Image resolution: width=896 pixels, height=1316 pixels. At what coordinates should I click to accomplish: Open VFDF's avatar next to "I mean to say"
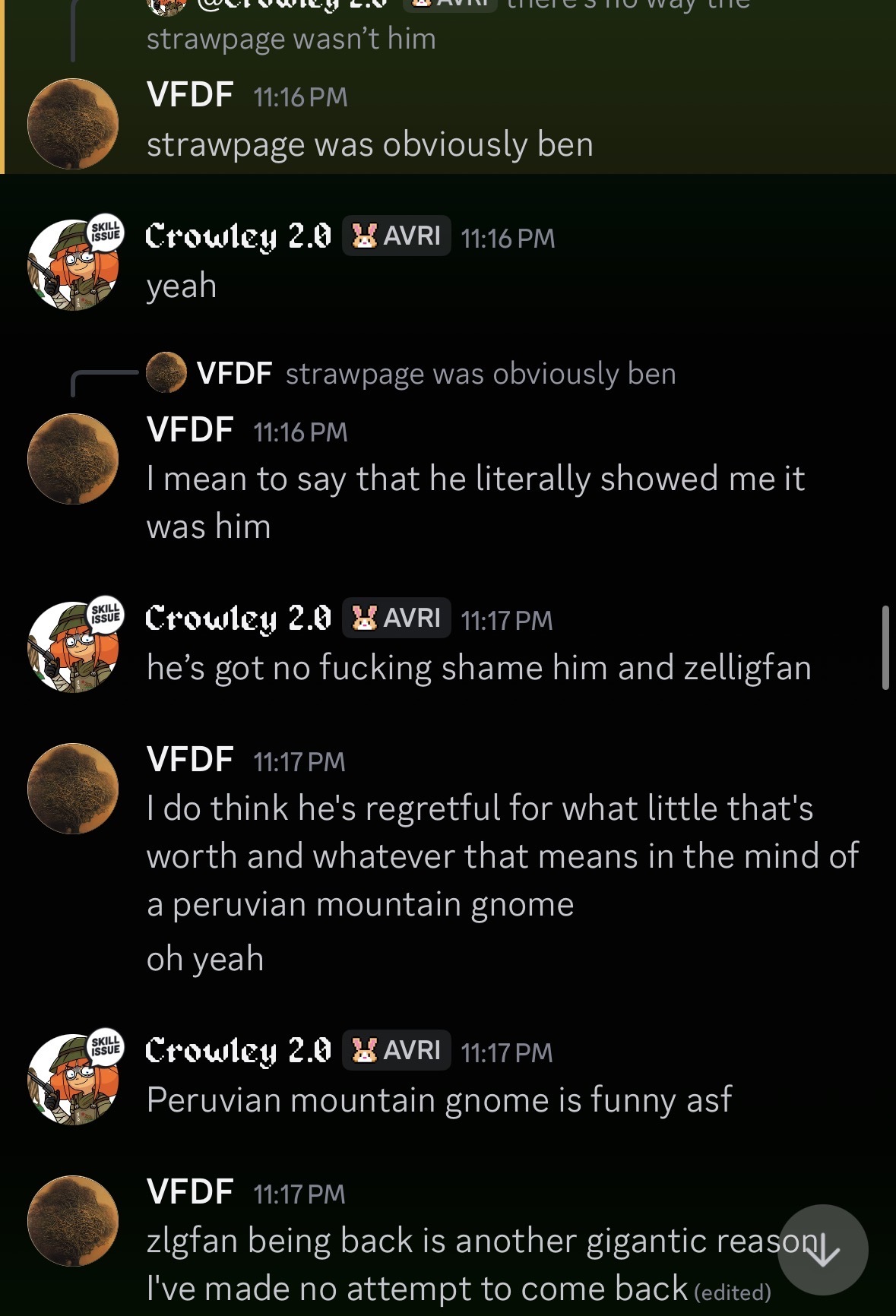[73, 458]
